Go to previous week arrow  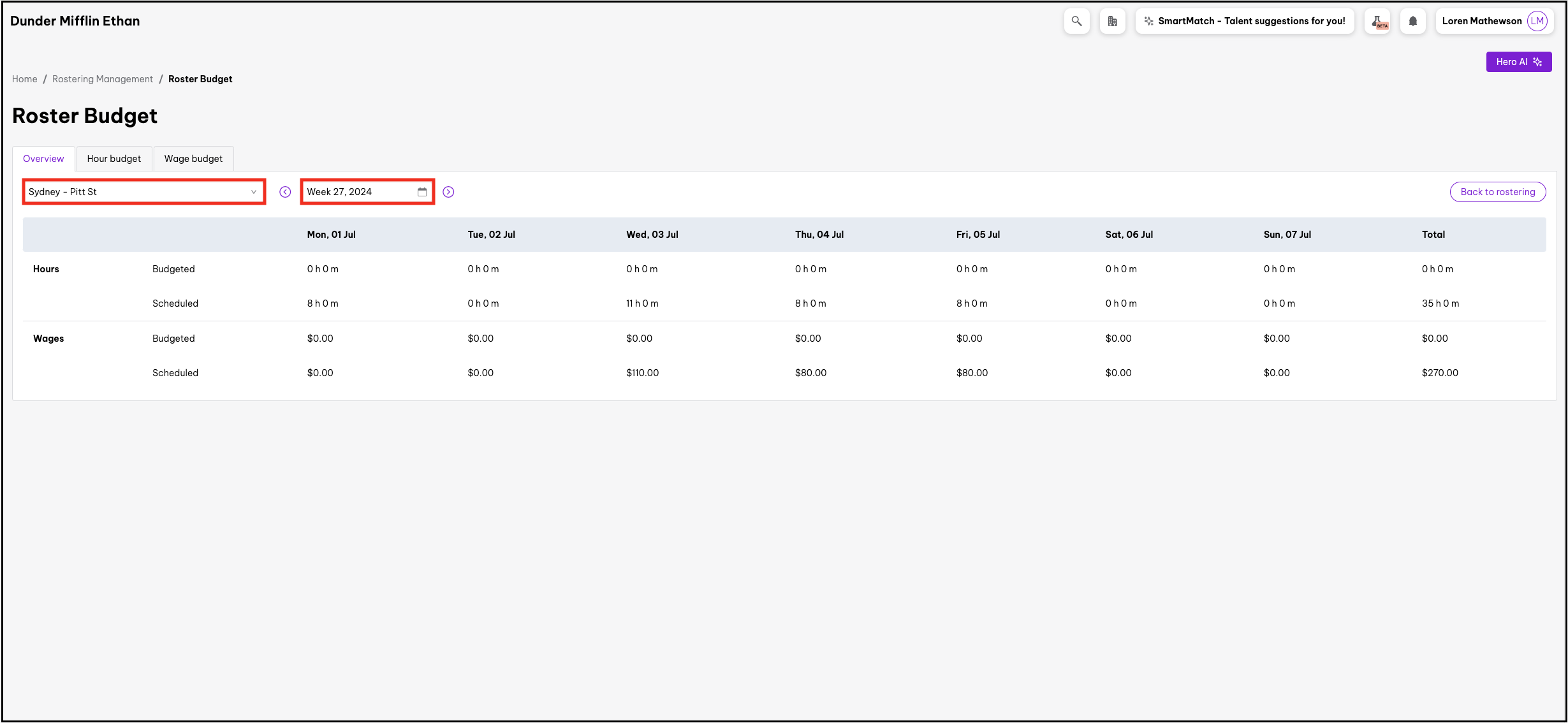(285, 192)
